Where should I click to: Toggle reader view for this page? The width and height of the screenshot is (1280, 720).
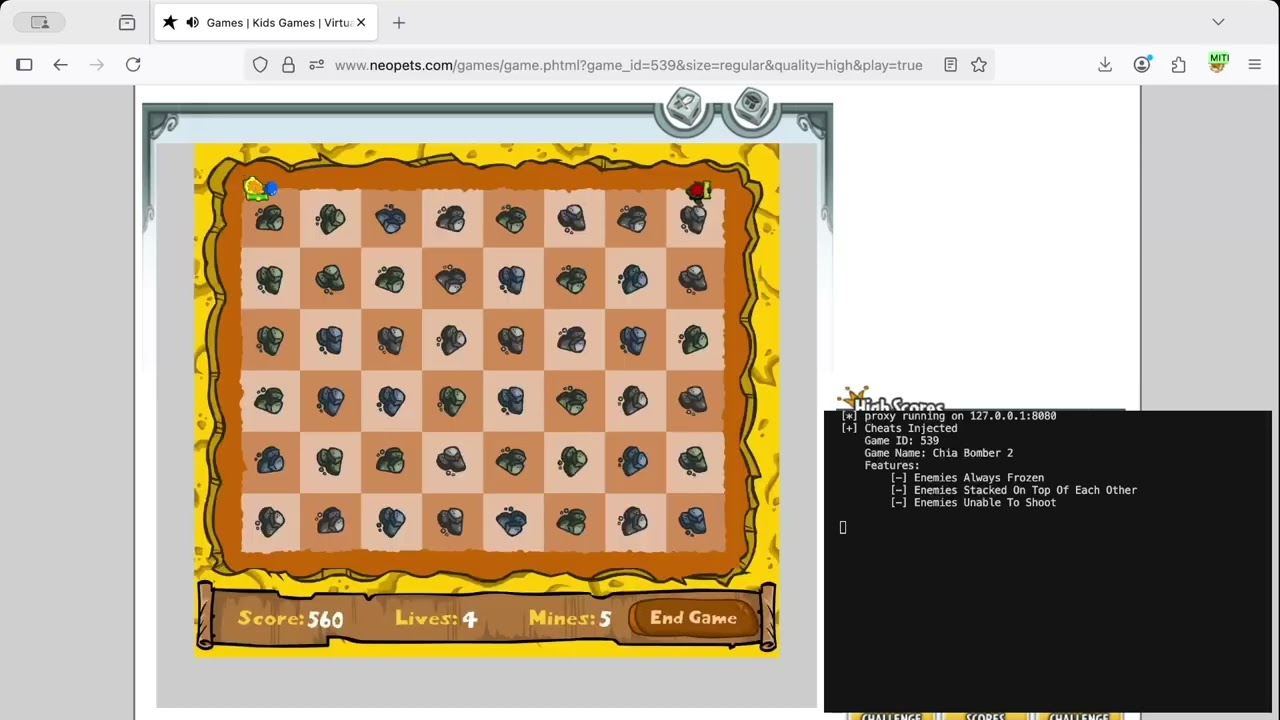(950, 65)
